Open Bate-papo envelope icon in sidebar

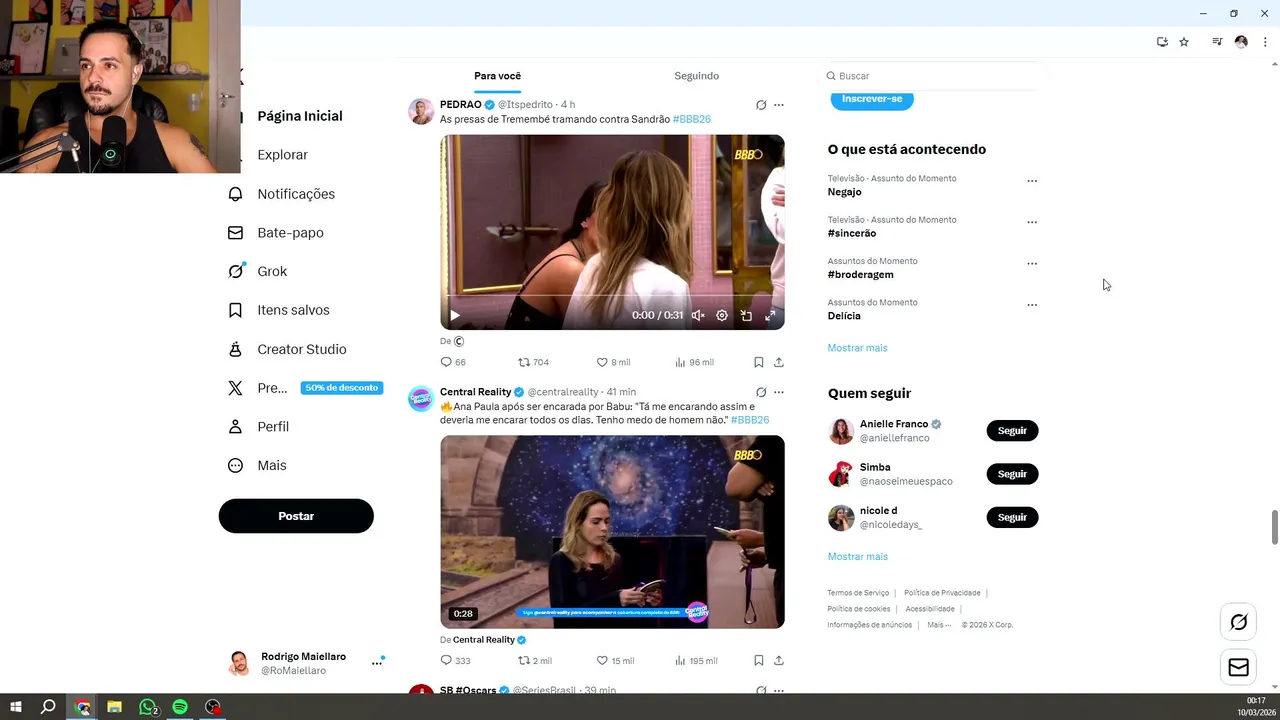pyautogui.click(x=235, y=233)
